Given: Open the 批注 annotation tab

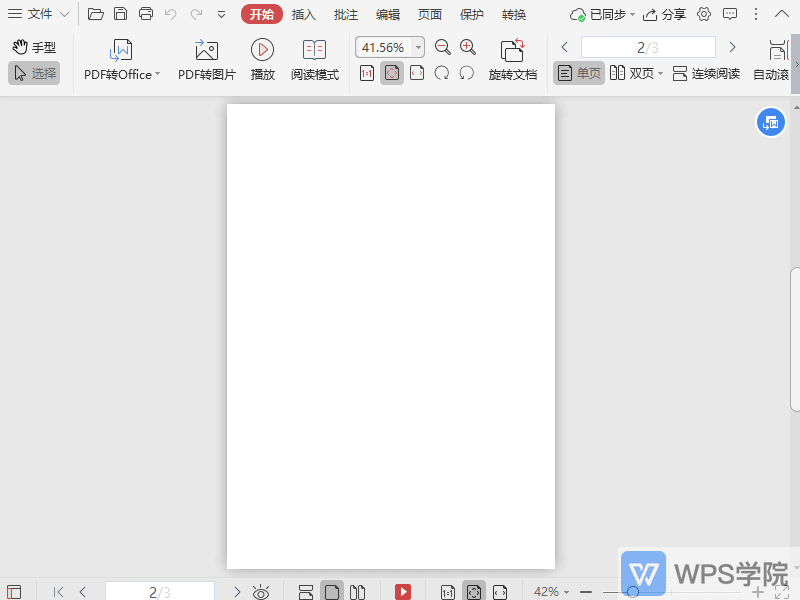Looking at the screenshot, I should pos(346,14).
